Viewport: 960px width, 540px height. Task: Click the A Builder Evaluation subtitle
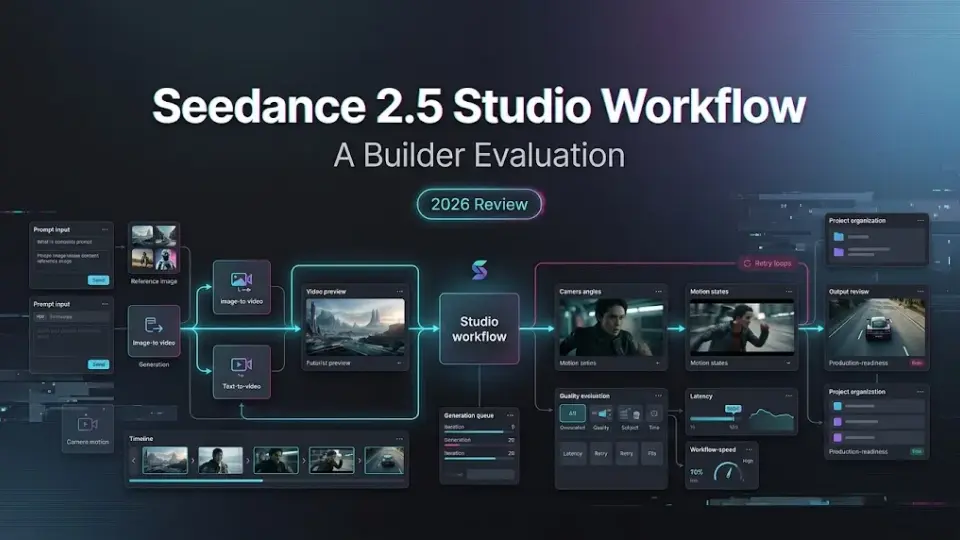click(x=479, y=156)
